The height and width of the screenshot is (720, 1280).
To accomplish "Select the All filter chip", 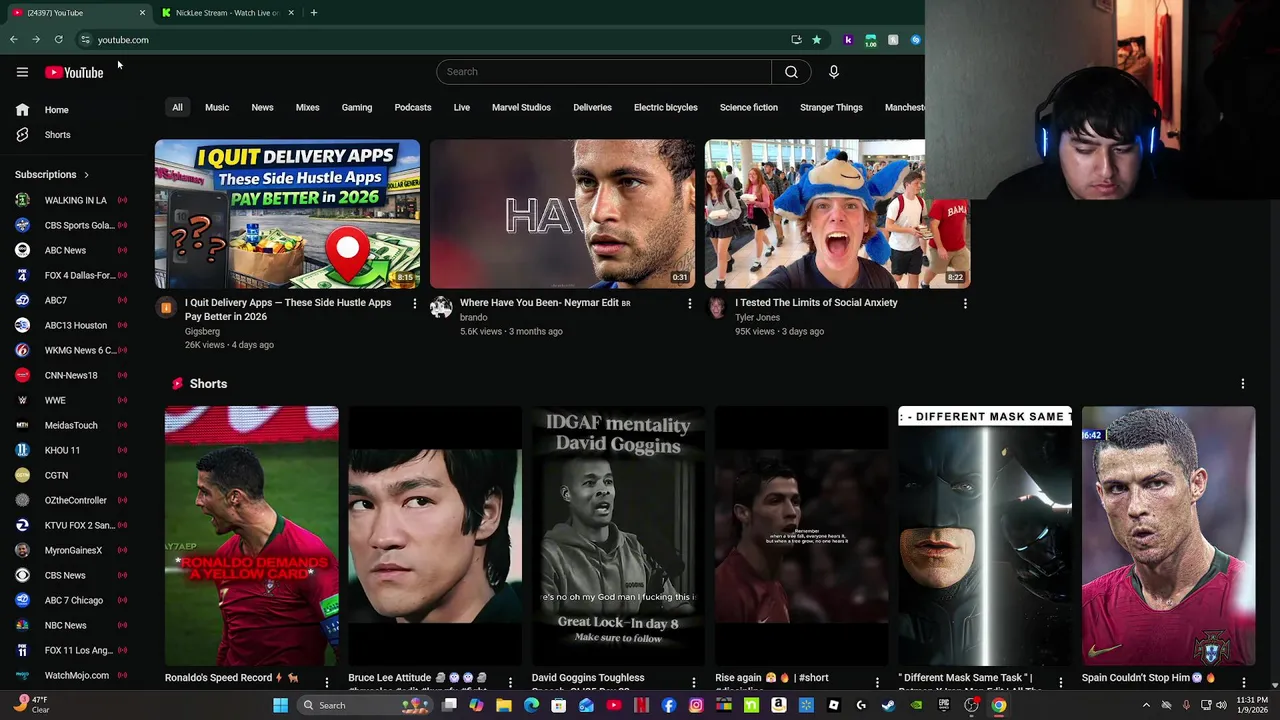I will 177,107.
